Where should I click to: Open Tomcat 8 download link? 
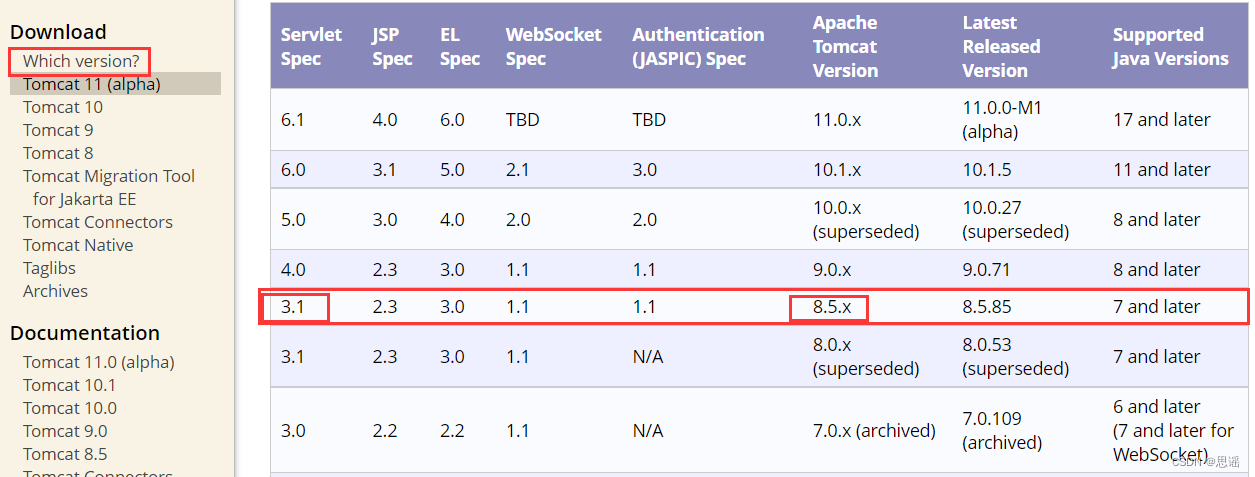[x=58, y=153]
